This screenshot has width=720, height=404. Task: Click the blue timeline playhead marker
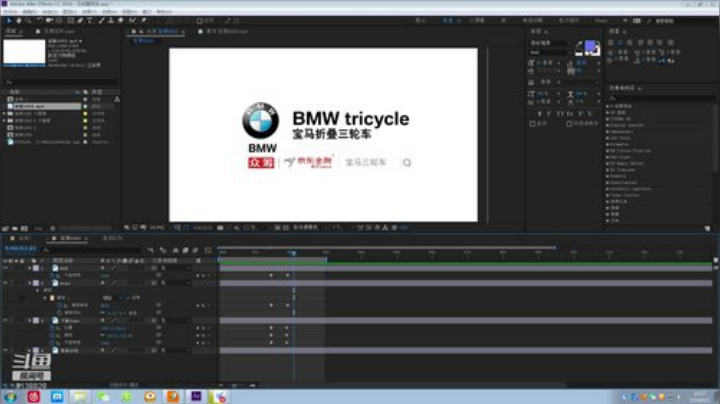293,253
